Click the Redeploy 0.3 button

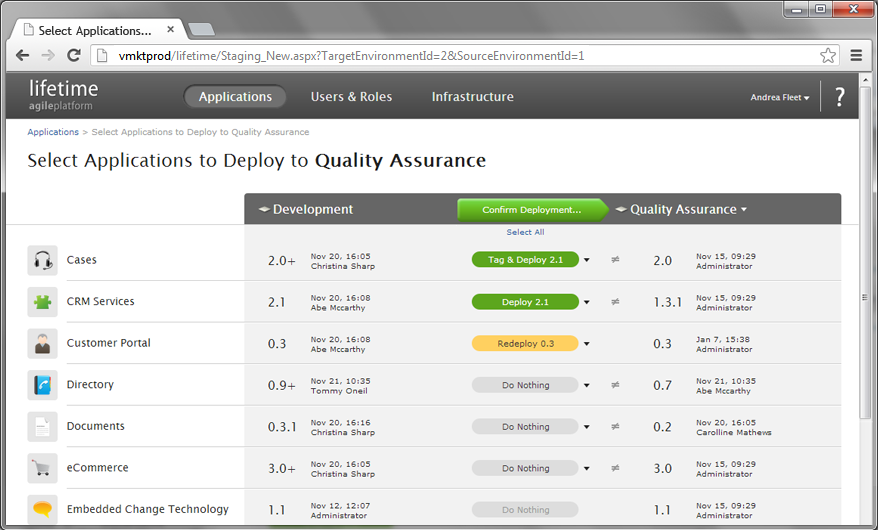tap(525, 343)
